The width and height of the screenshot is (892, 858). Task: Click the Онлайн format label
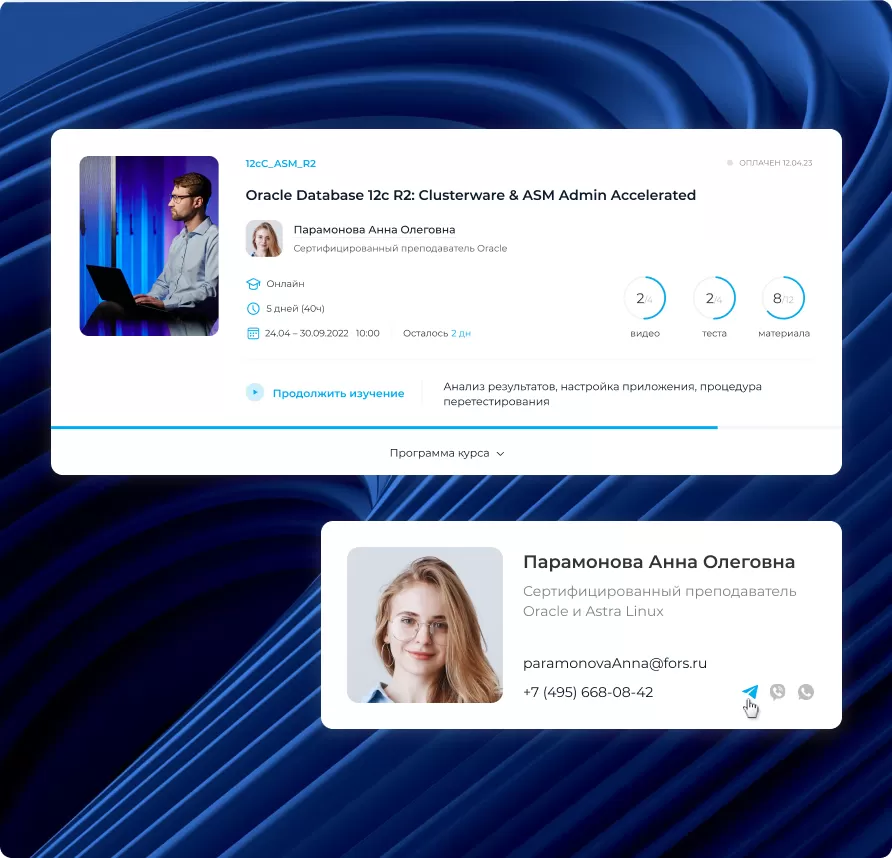(x=285, y=283)
